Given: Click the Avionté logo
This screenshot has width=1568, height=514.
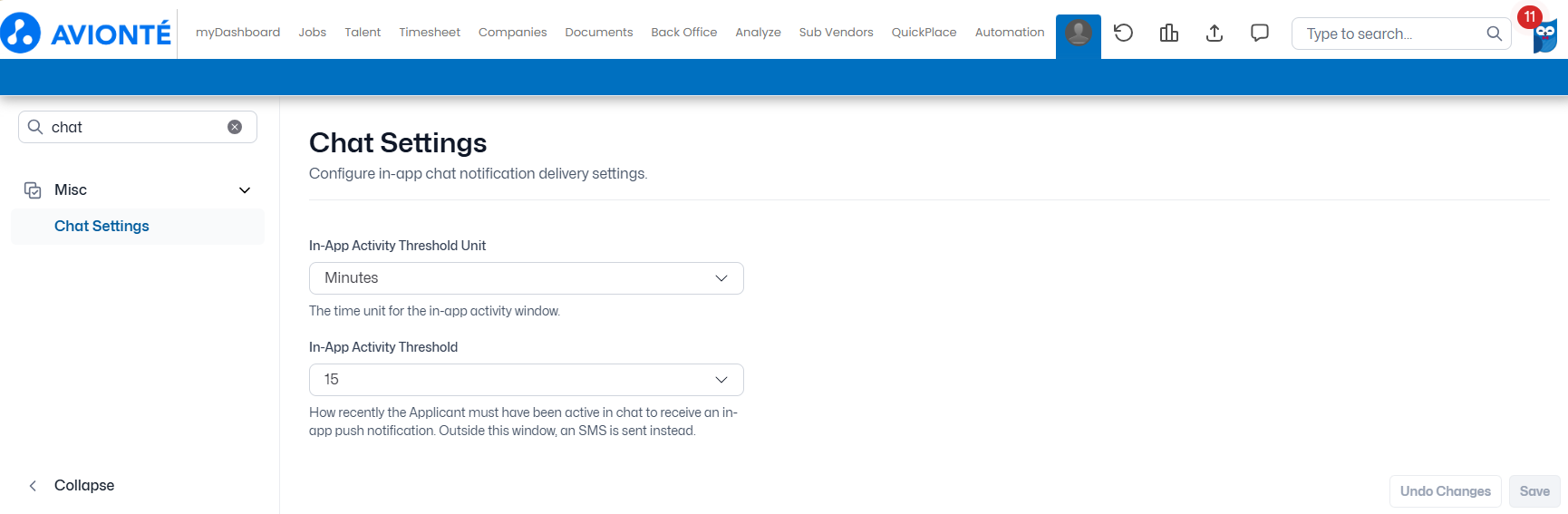Looking at the screenshot, I should 86,33.
